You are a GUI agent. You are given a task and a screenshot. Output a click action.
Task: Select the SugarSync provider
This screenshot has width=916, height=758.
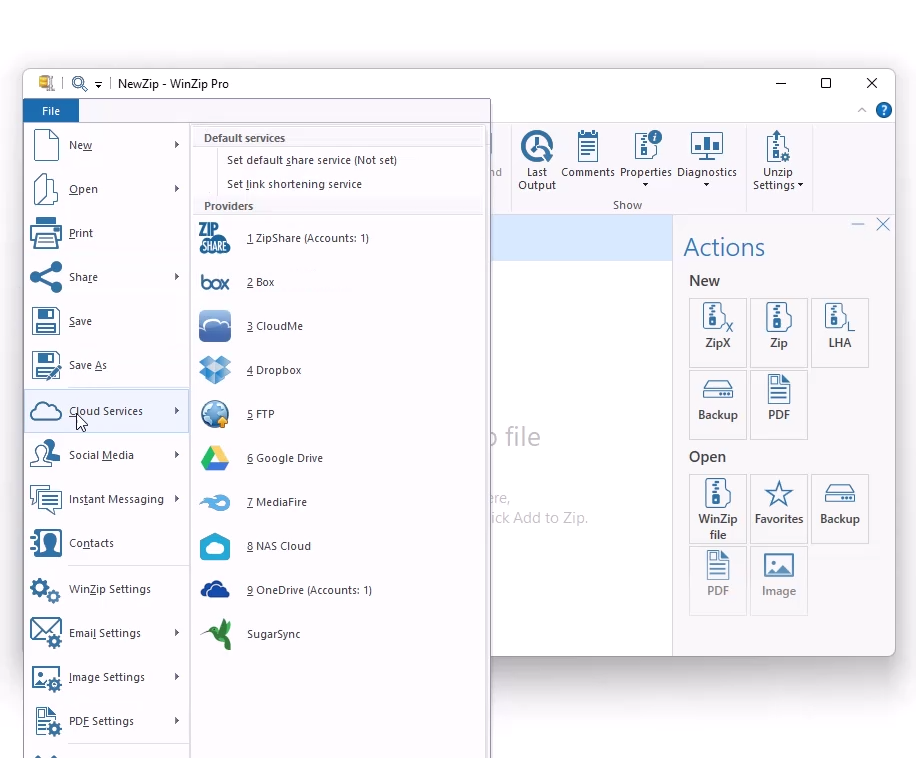(273, 634)
